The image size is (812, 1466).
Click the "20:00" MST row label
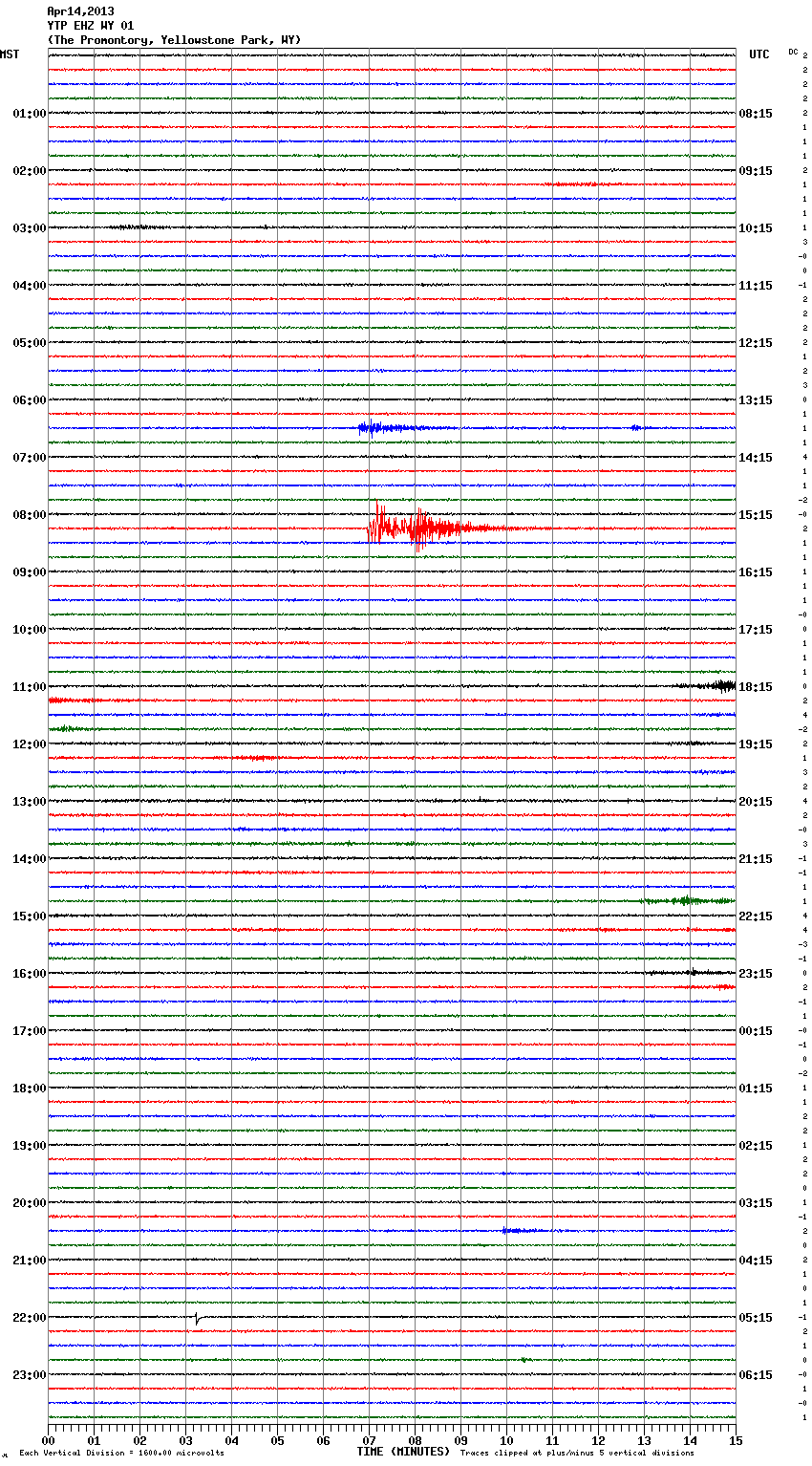pos(30,1203)
